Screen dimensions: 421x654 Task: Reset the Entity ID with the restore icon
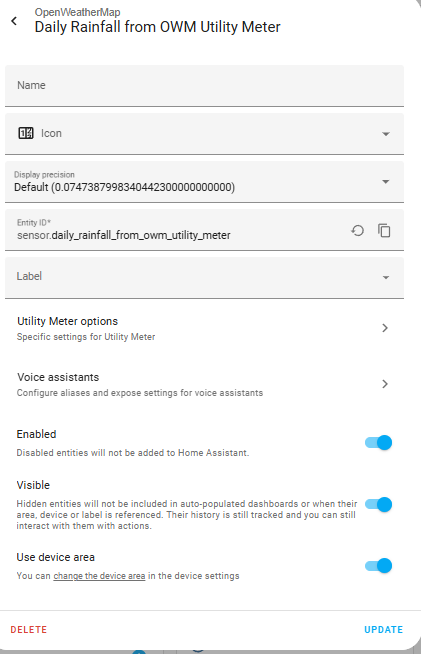pos(357,231)
